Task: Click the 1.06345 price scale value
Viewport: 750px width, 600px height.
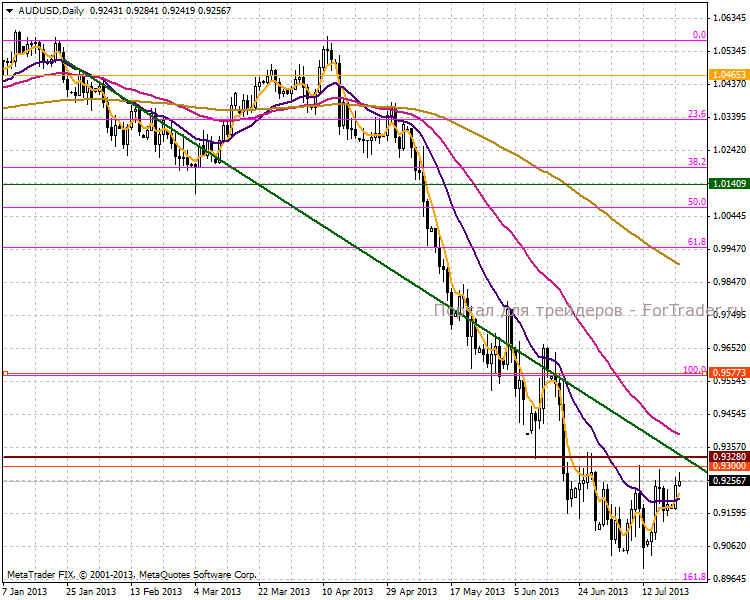Action: [729, 18]
